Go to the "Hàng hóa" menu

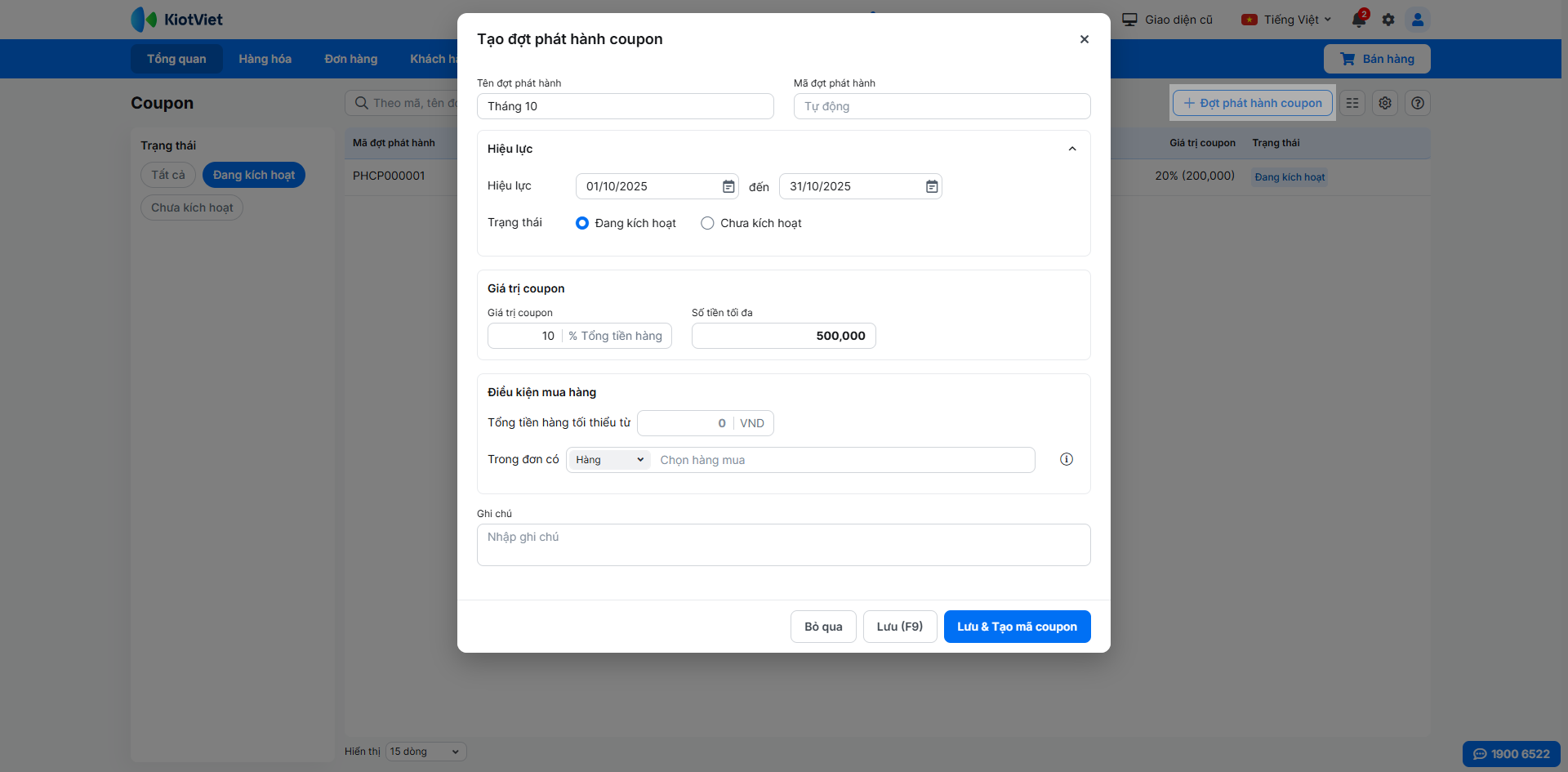265,59
